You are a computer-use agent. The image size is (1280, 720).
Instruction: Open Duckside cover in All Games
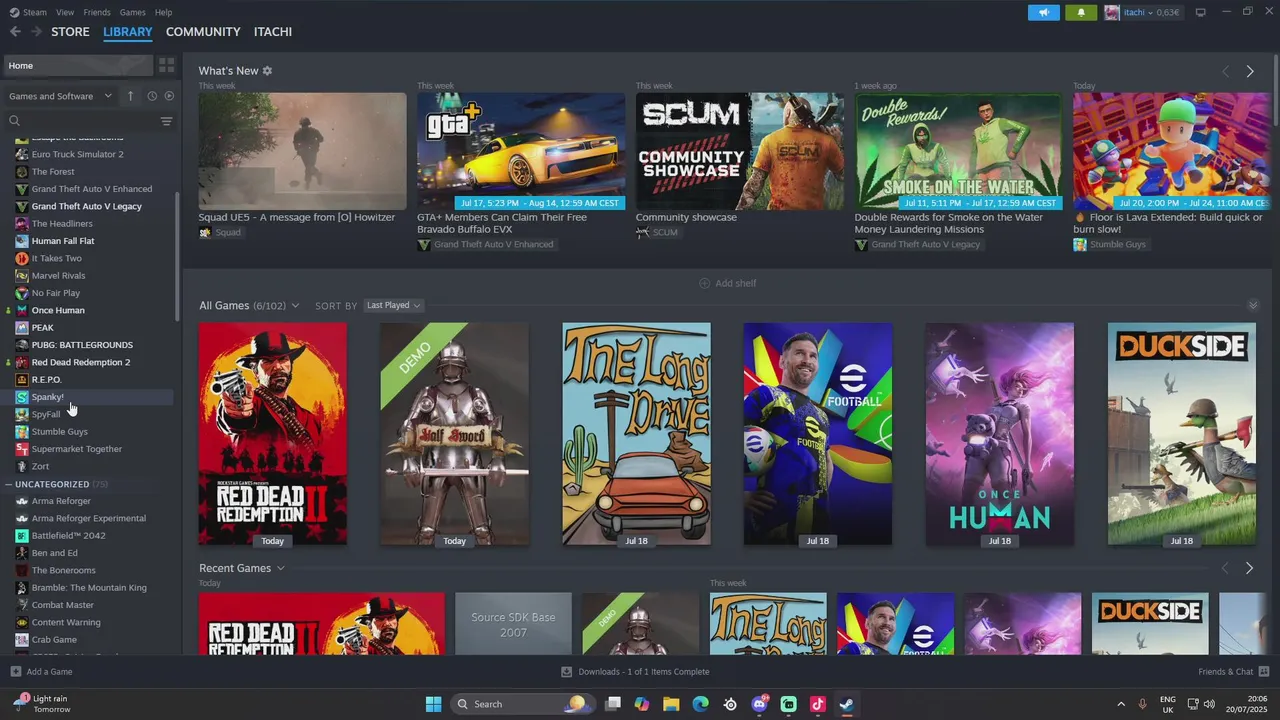pyautogui.click(x=1181, y=434)
